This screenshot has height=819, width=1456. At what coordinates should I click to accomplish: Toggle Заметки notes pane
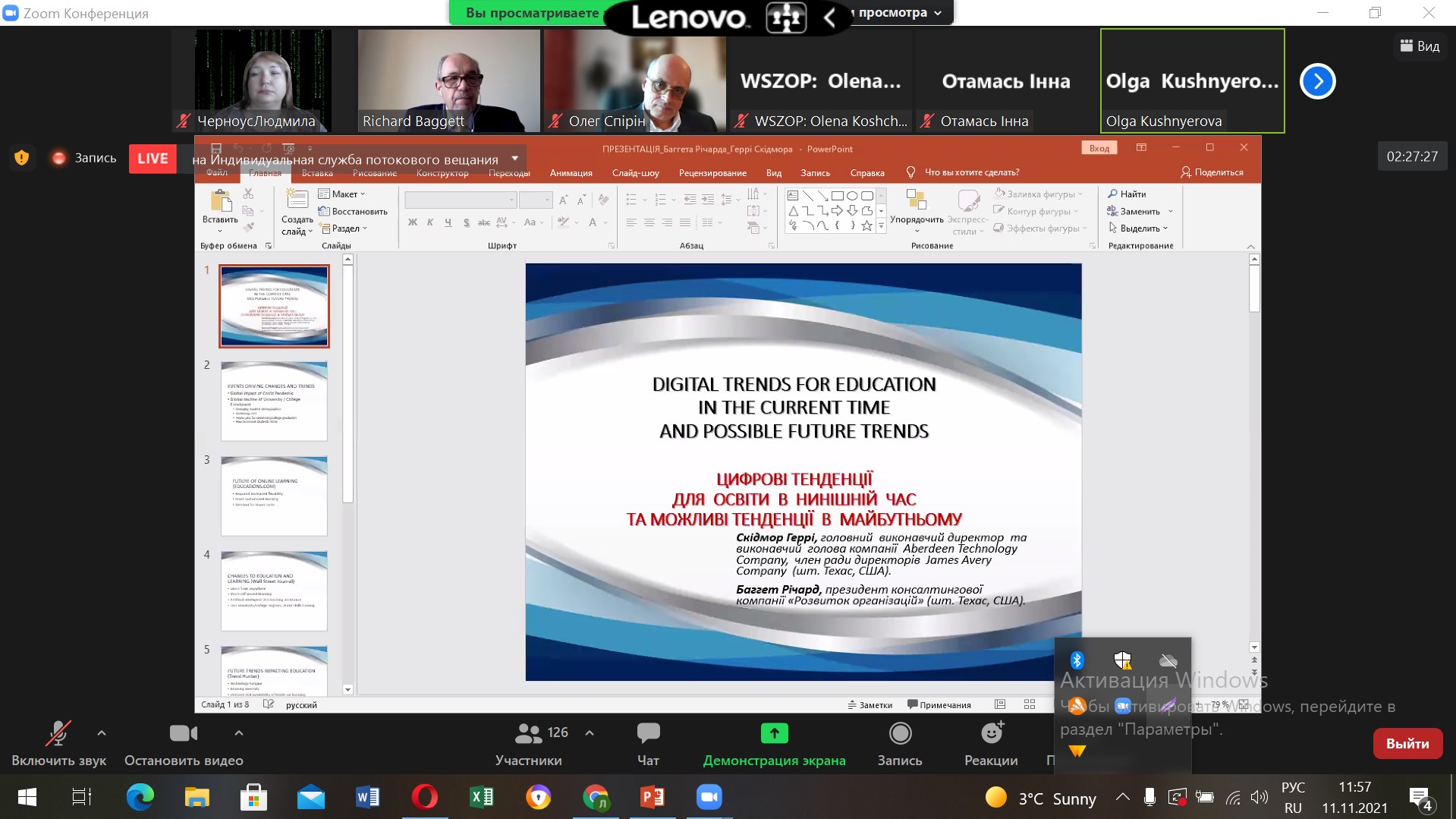[x=870, y=705]
